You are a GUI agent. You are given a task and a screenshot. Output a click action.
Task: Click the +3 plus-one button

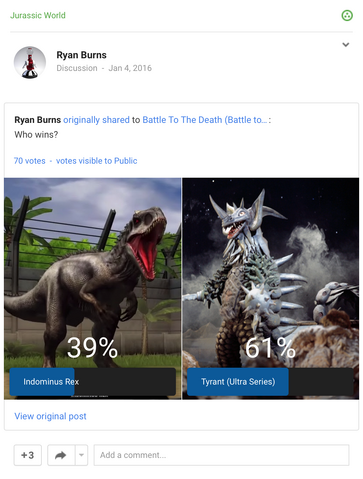point(28,455)
